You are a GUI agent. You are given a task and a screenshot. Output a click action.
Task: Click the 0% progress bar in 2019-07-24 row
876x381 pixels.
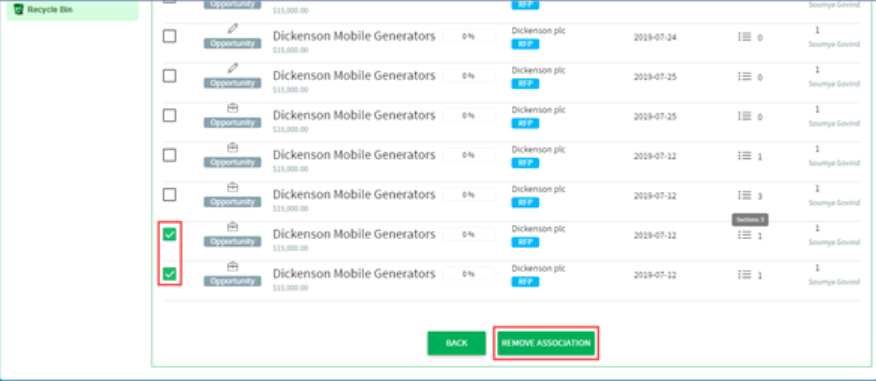(468, 36)
